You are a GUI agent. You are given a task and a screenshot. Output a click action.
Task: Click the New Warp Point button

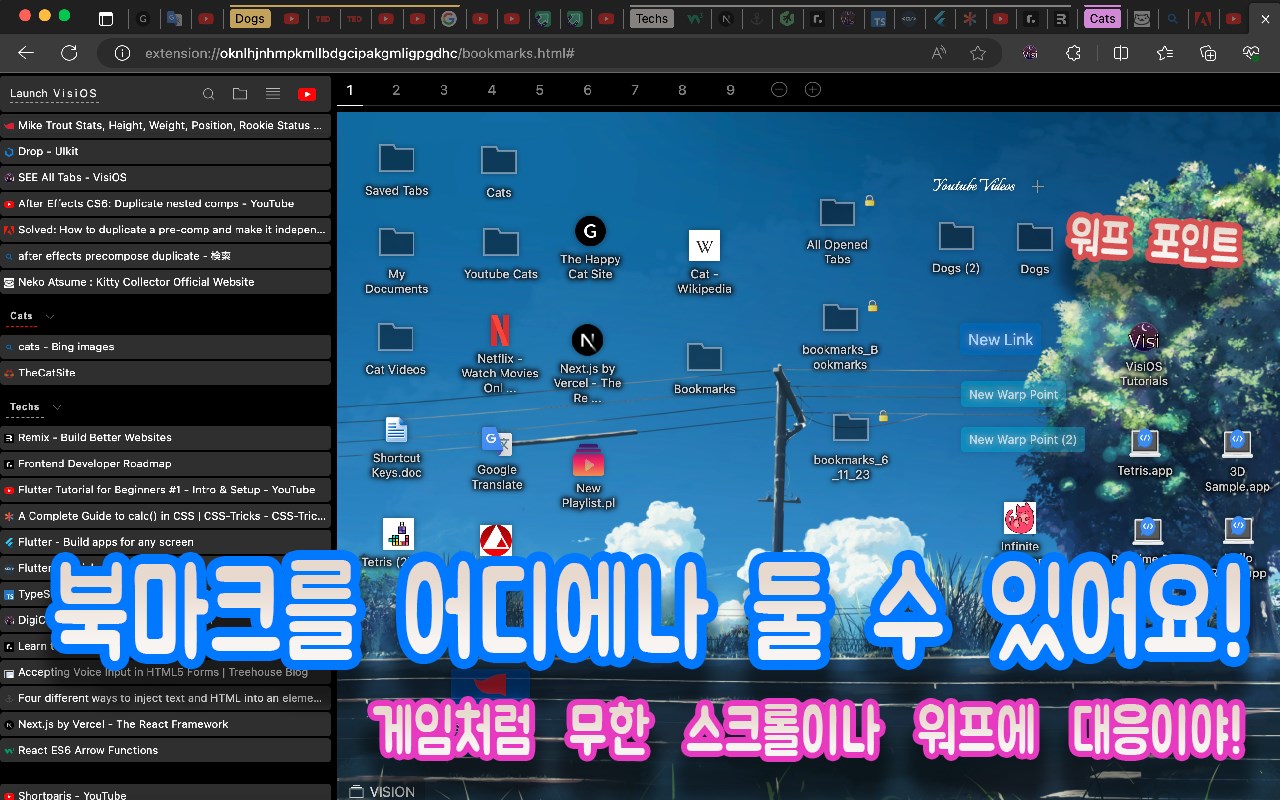tap(1013, 395)
